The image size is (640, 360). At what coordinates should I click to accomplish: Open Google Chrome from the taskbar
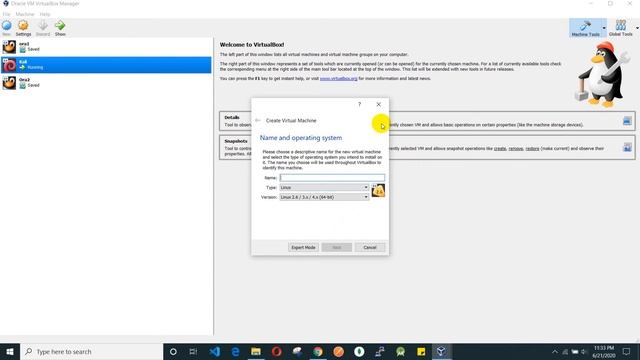tap(318, 351)
